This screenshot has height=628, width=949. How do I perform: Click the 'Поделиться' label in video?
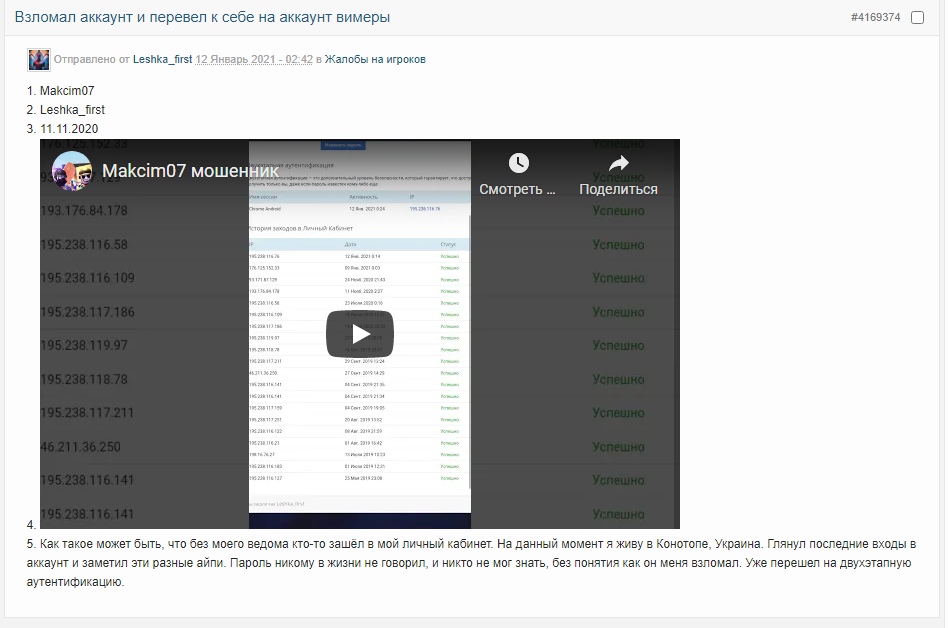[x=618, y=189]
